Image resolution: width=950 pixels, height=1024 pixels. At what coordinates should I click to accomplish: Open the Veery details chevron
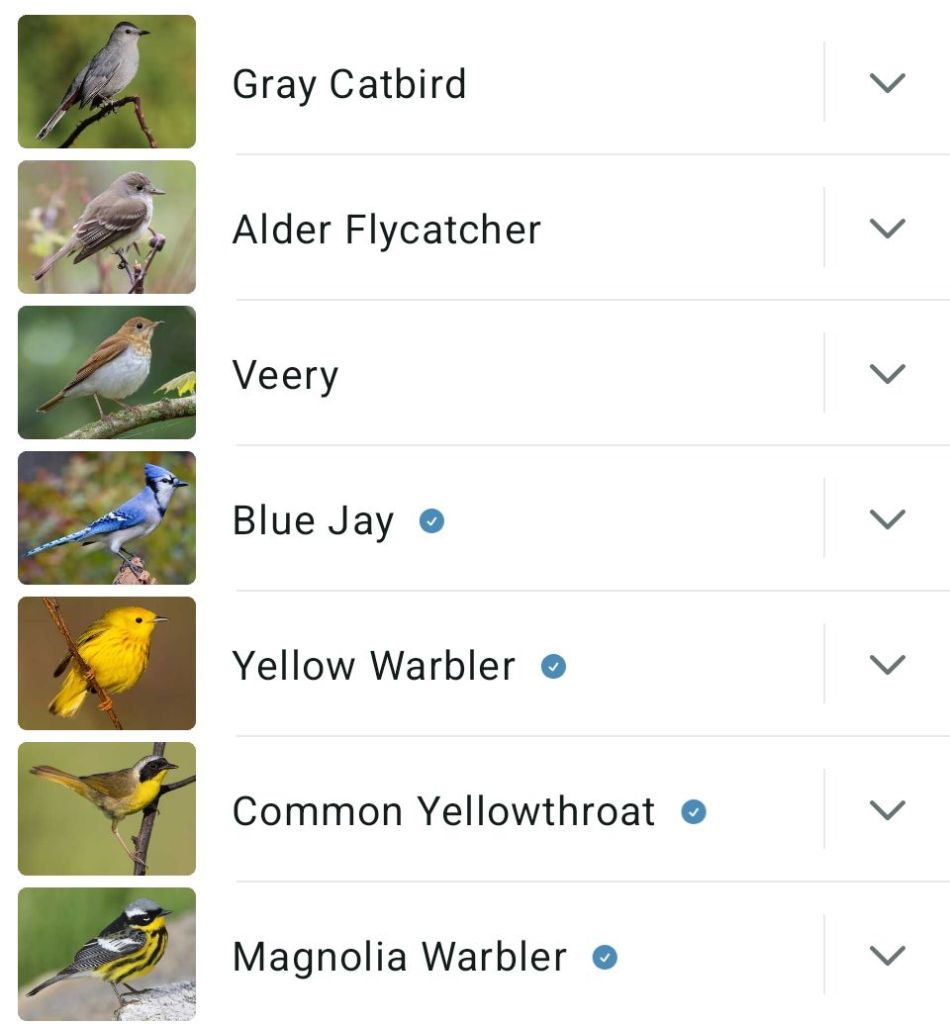[x=887, y=374]
